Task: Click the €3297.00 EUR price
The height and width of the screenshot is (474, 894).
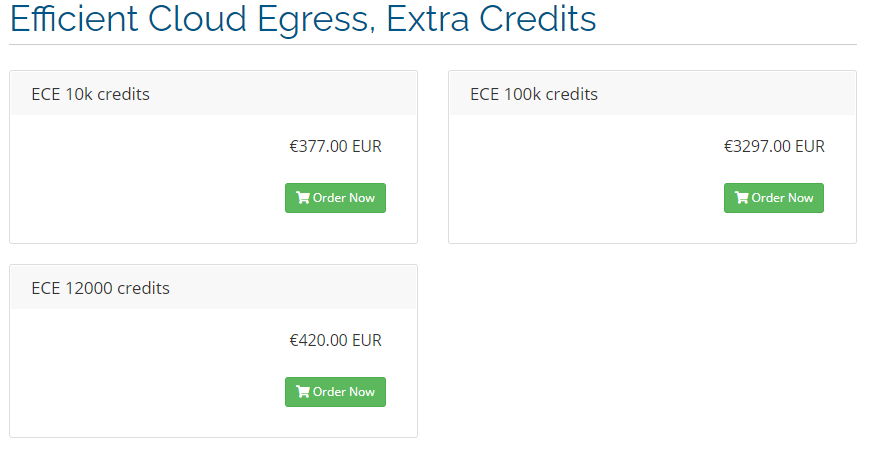Action: 774,147
